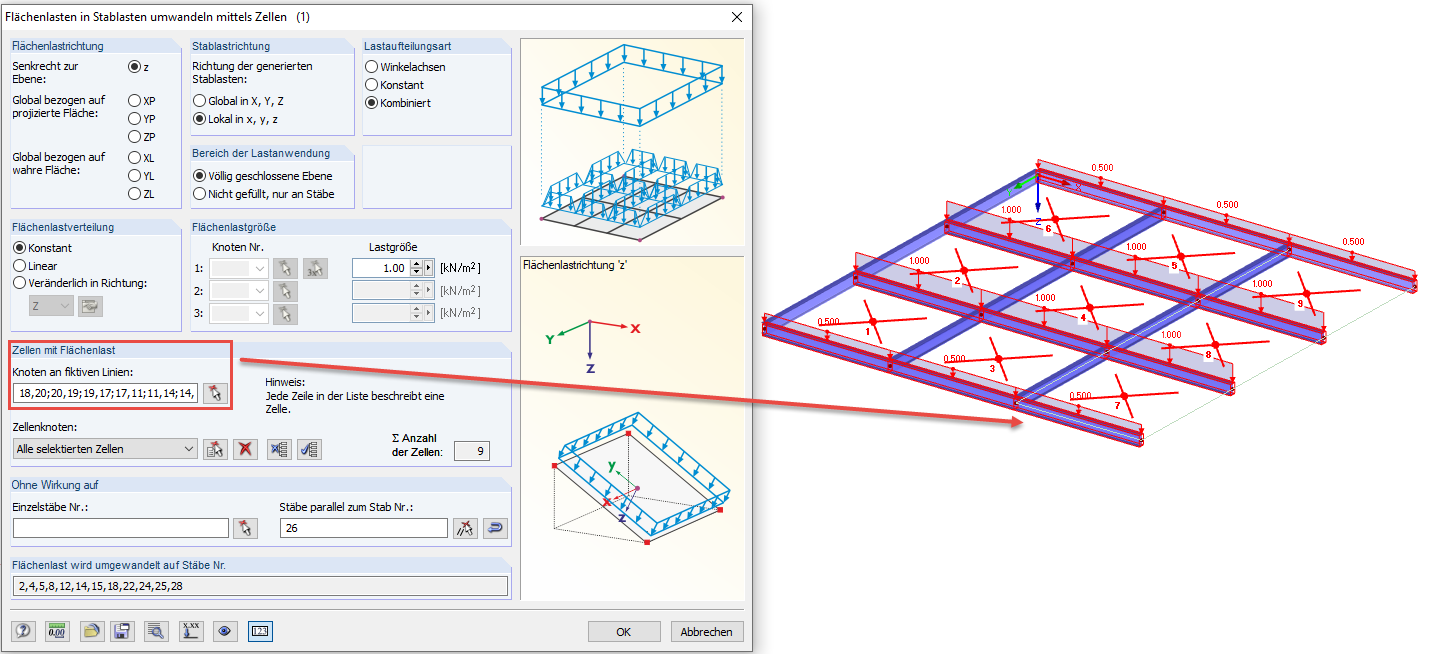Pick node graphically for Knoten Nr. 1

(x=285, y=268)
